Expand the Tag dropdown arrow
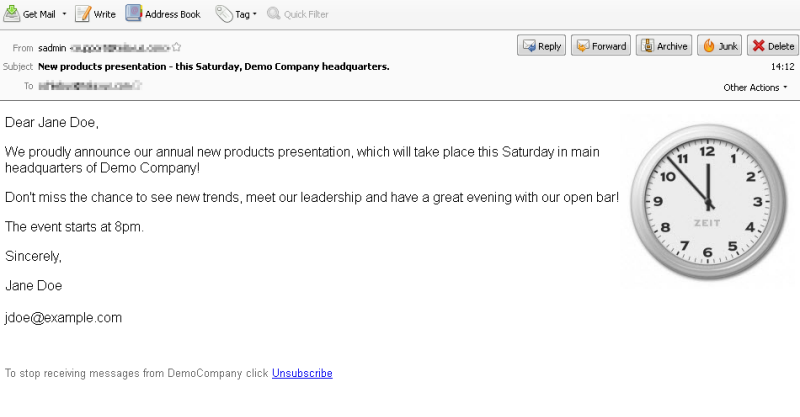Screen dimensions: 800x417 255,15
